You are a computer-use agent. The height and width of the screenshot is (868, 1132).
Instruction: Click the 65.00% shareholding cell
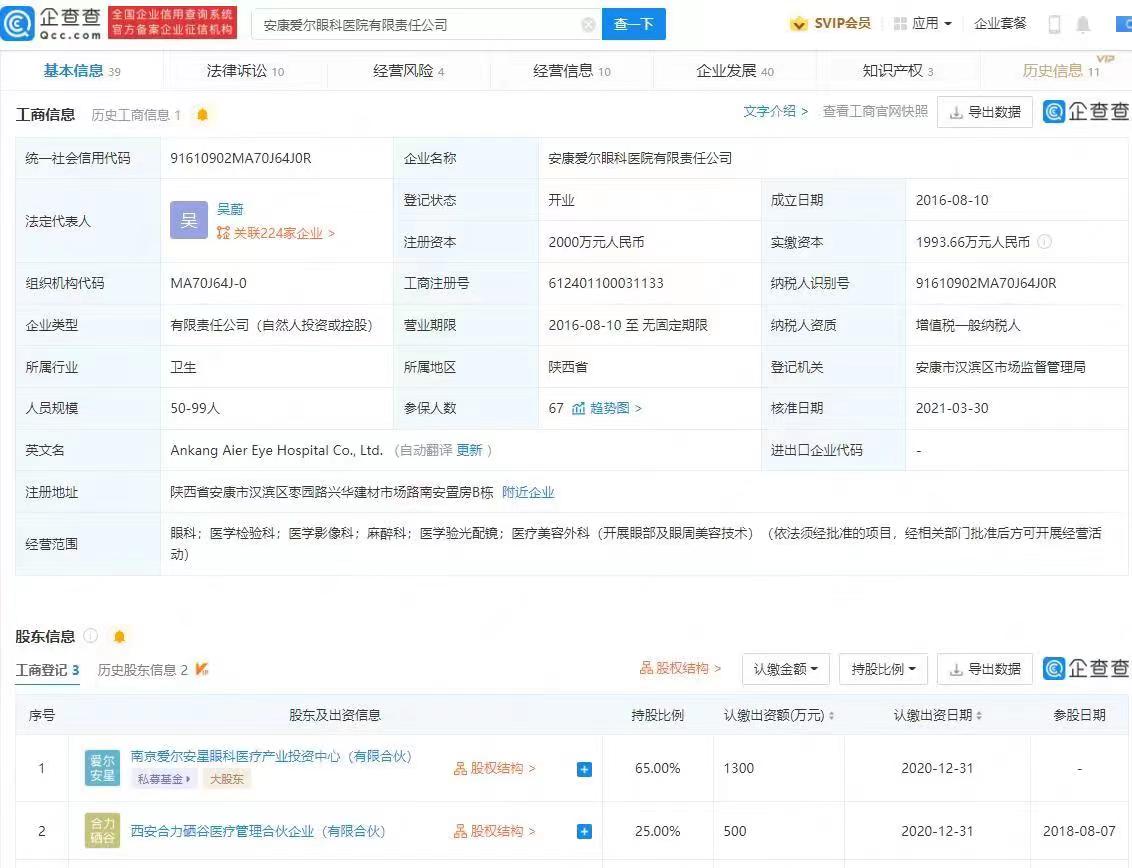(x=658, y=768)
